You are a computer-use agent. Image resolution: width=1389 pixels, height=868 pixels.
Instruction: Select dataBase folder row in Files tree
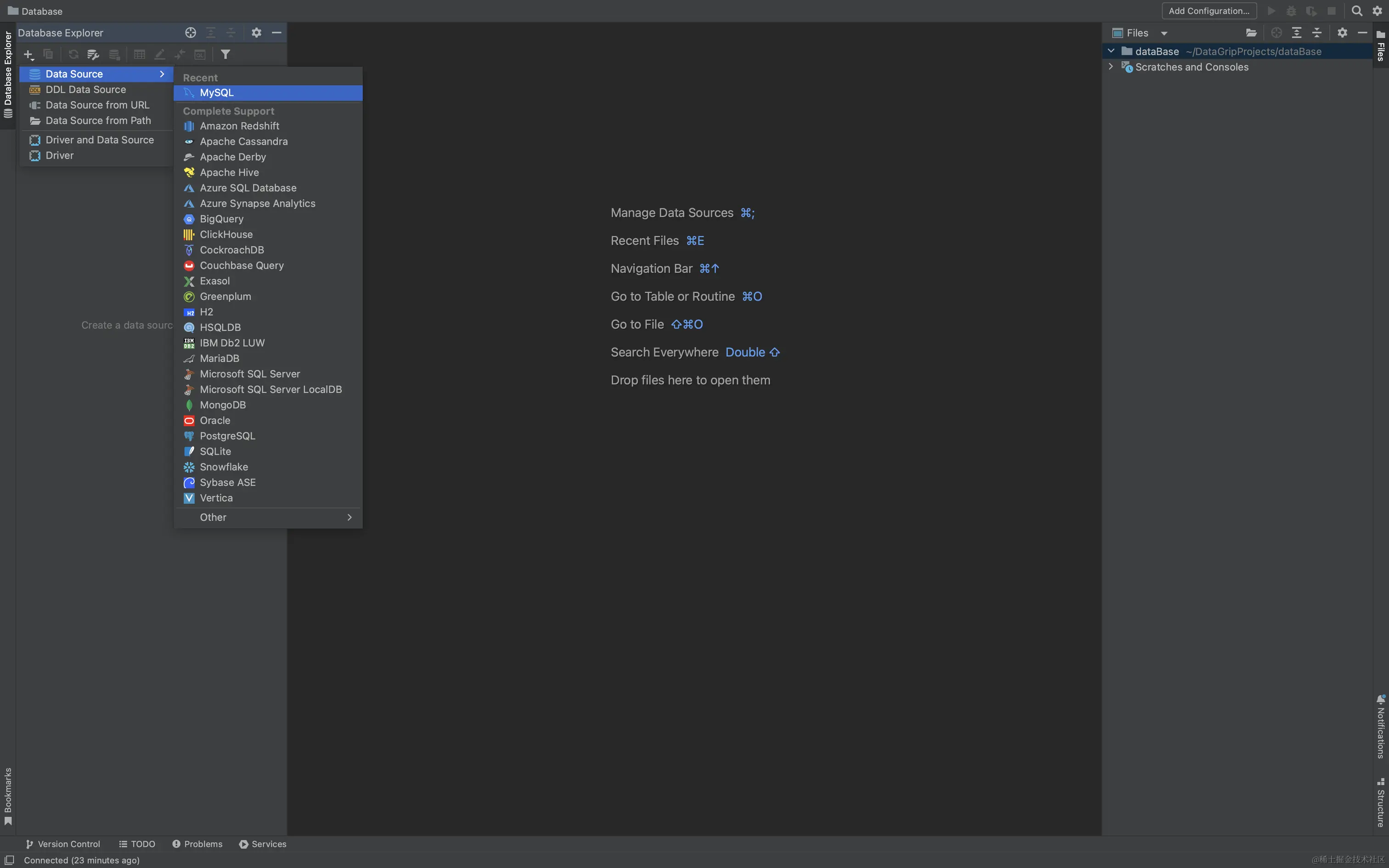click(x=1237, y=51)
